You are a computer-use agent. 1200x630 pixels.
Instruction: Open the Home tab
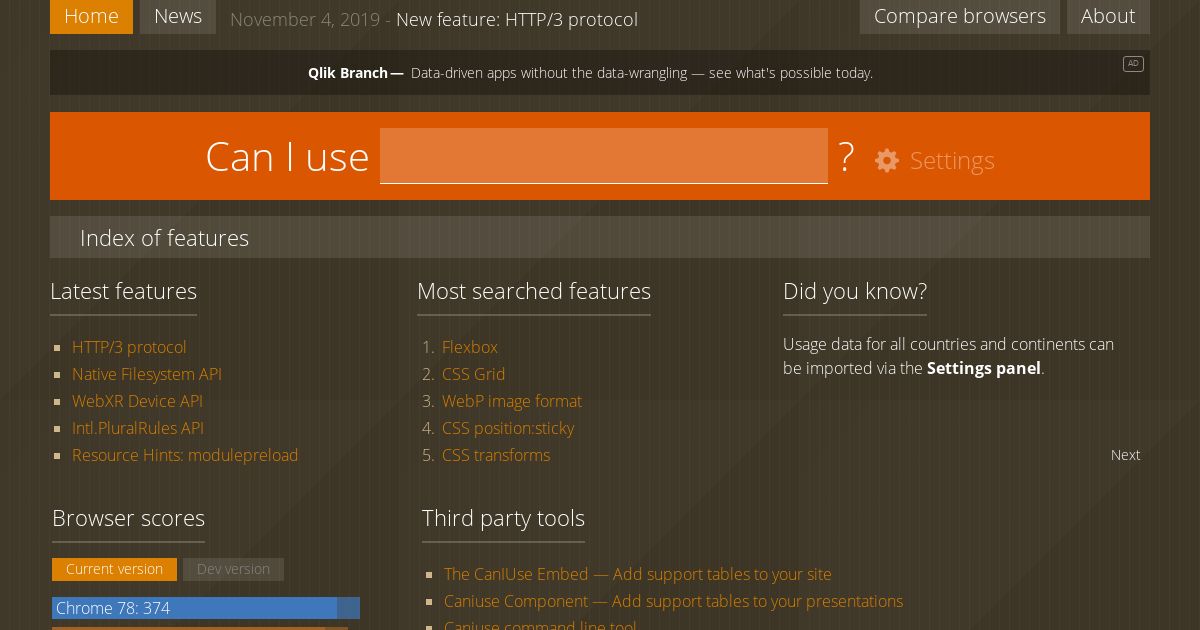click(91, 16)
